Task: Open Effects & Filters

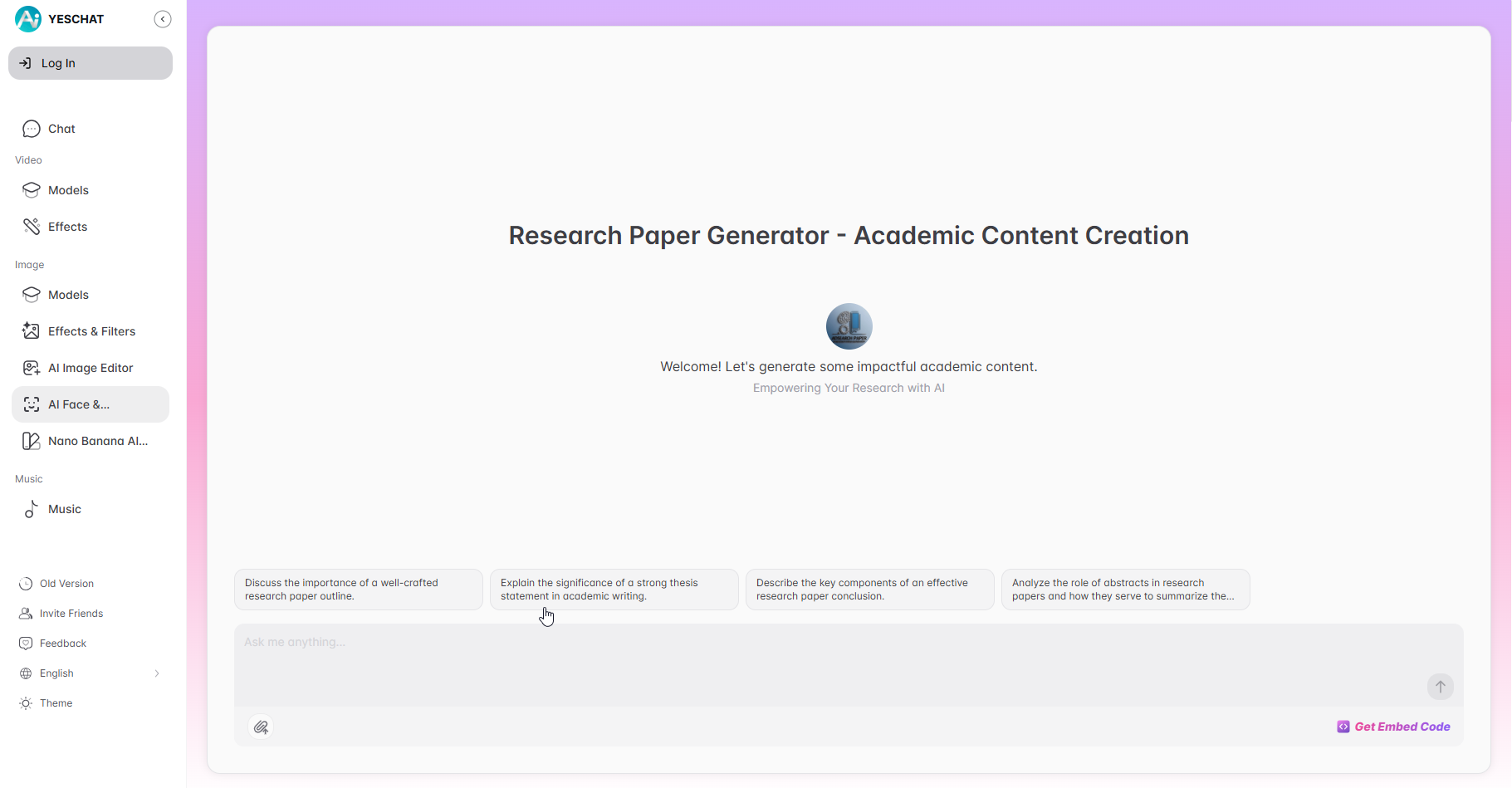Action: [91, 331]
